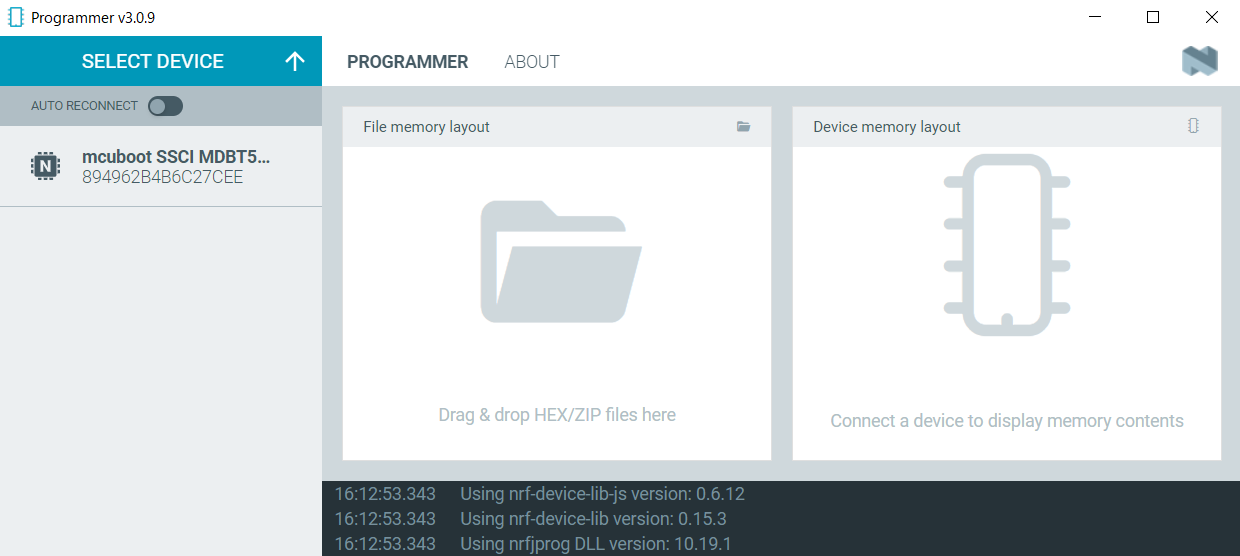
Task: Click the small chip icon in Device memory layout
Action: [x=1193, y=126]
